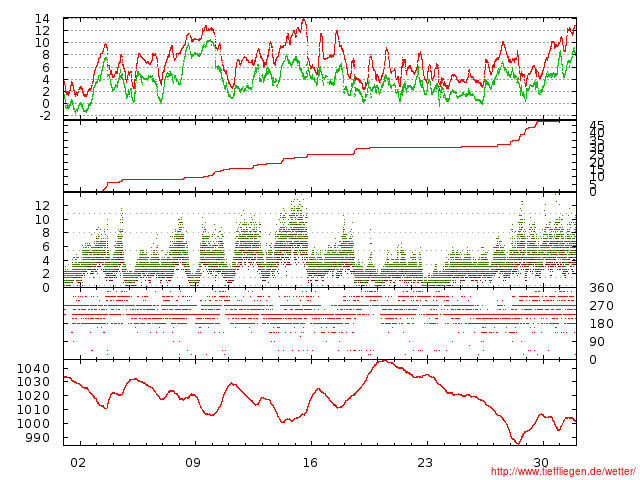Select date label 23 on the time axis
The height and width of the screenshot is (480, 640).
click(425, 463)
